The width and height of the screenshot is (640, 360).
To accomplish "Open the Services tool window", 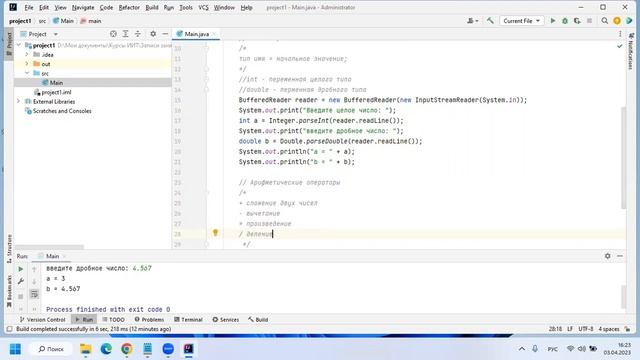I will [225, 320].
